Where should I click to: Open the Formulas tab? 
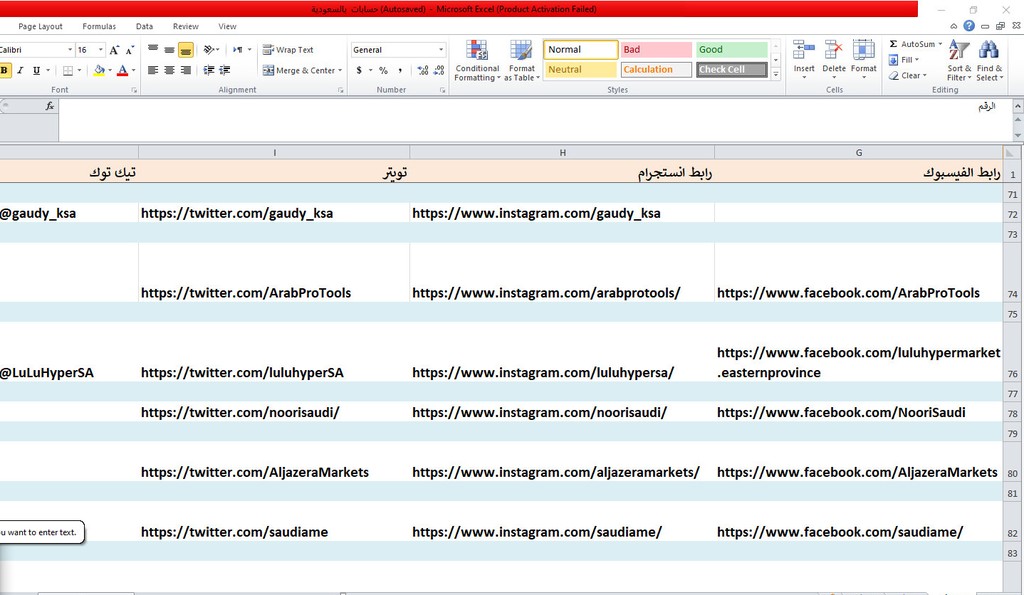pyautogui.click(x=99, y=26)
